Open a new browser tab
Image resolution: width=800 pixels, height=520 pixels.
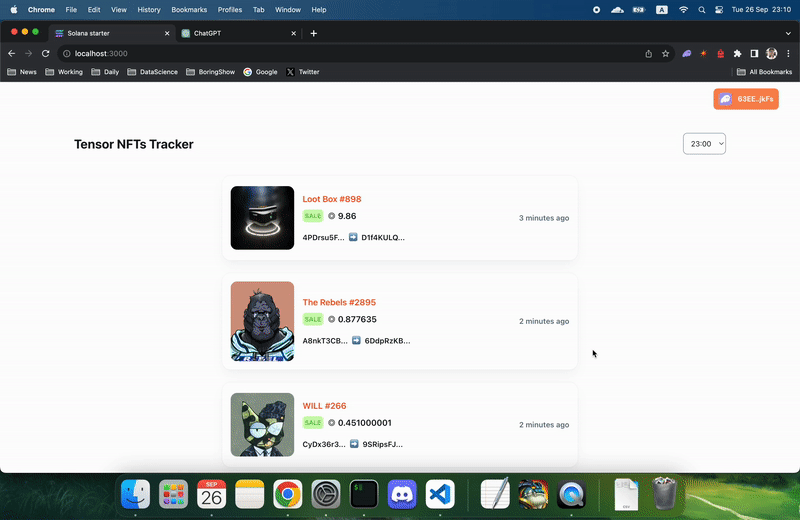point(314,33)
